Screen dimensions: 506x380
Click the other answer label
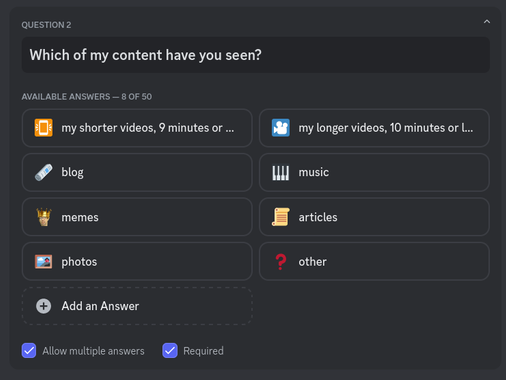[313, 262]
